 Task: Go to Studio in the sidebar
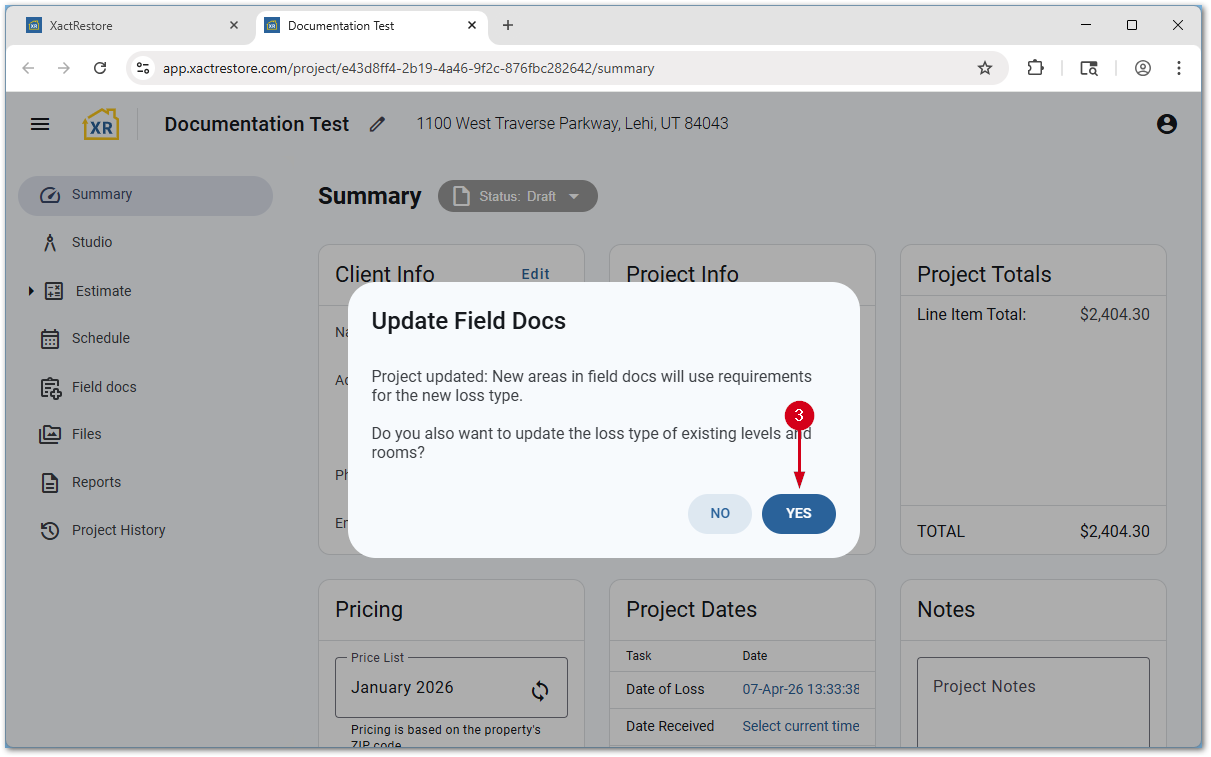tap(91, 242)
